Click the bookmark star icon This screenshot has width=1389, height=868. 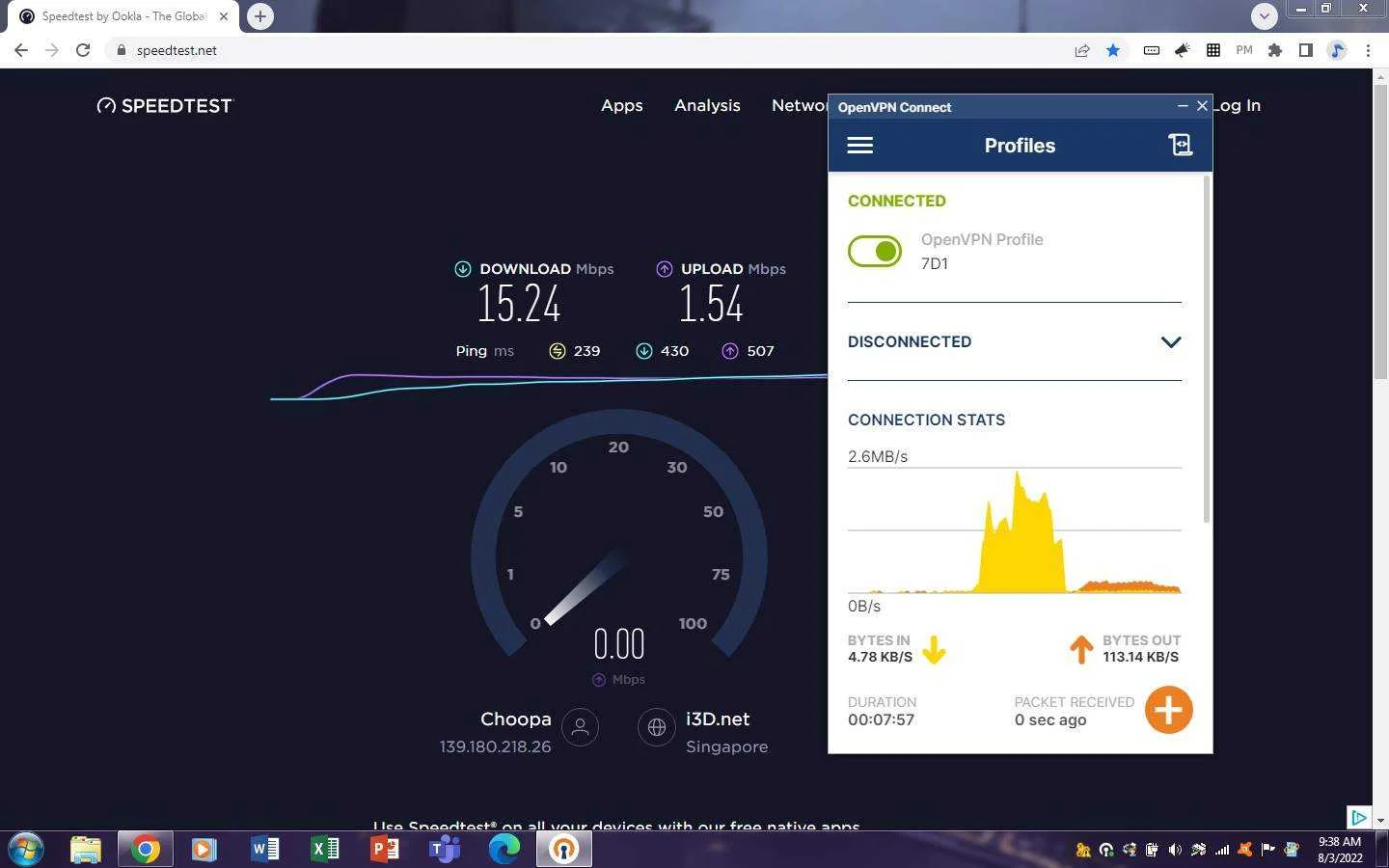1113,50
